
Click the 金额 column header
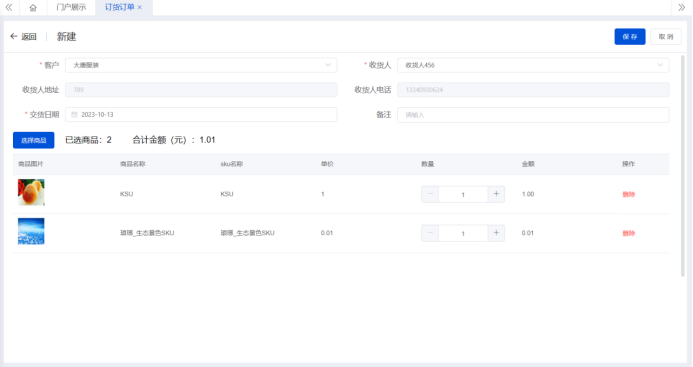click(x=528, y=164)
